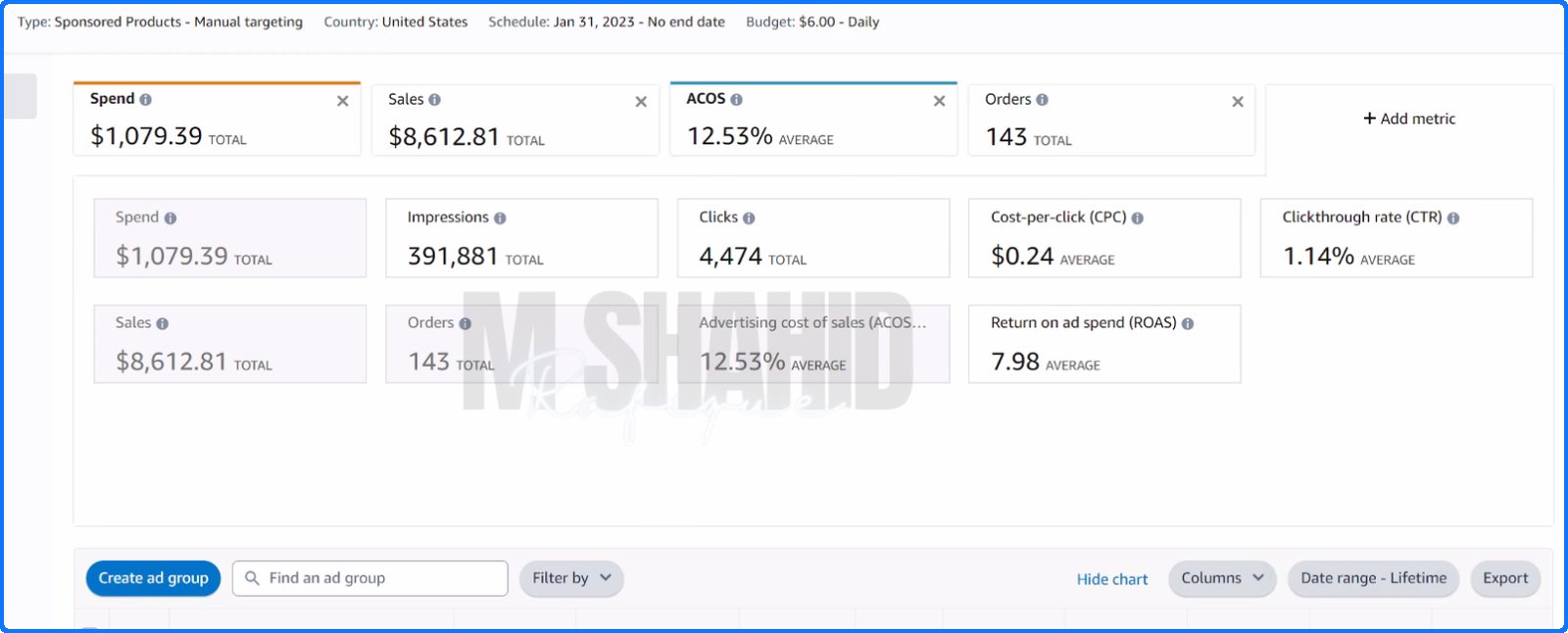Screen dimensions: 1568x633
Task: Choose Cost-per-click (CPC) metric tile
Action: [1104, 238]
